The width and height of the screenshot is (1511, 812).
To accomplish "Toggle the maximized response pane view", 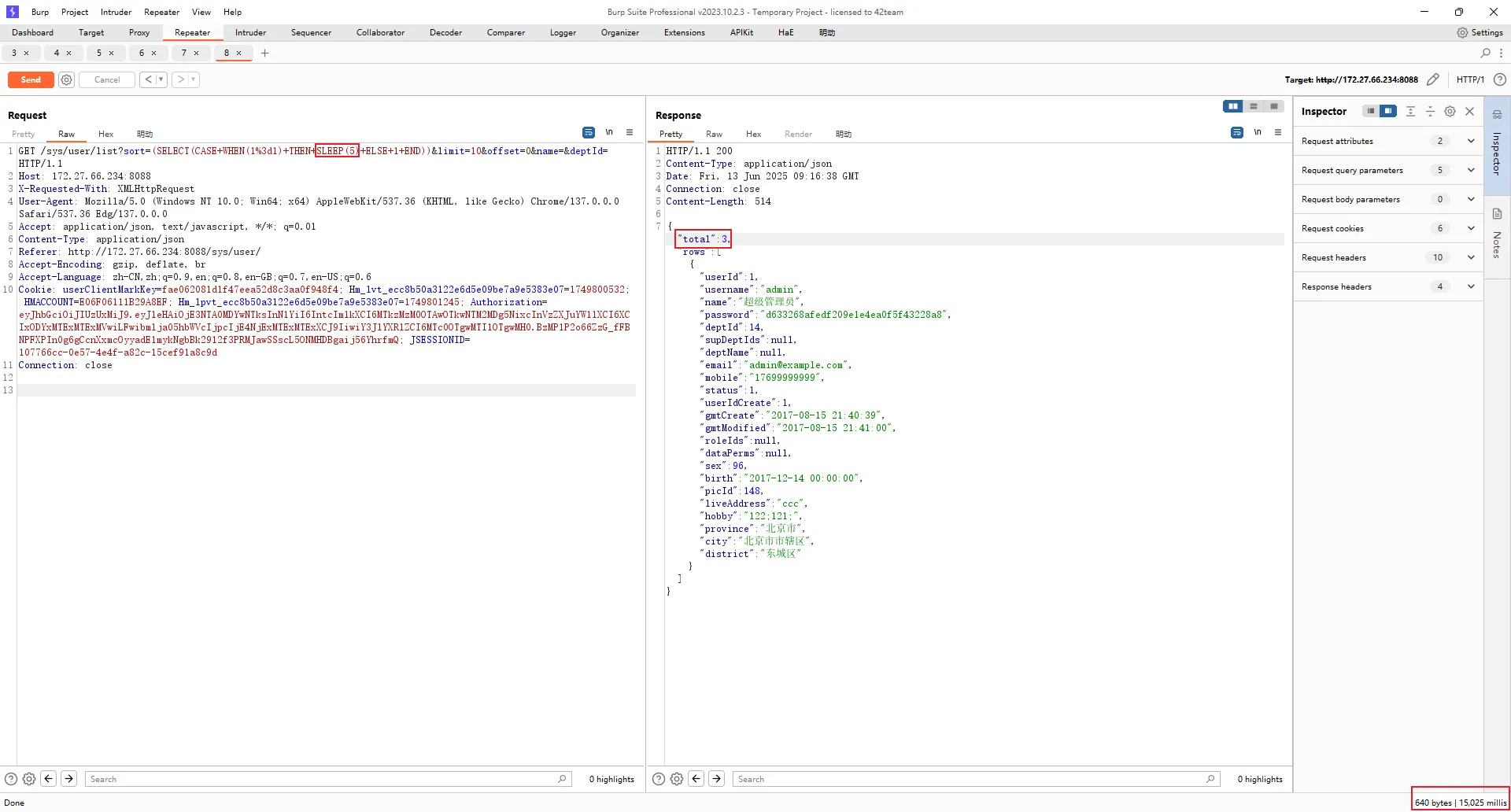I will tap(1273, 106).
